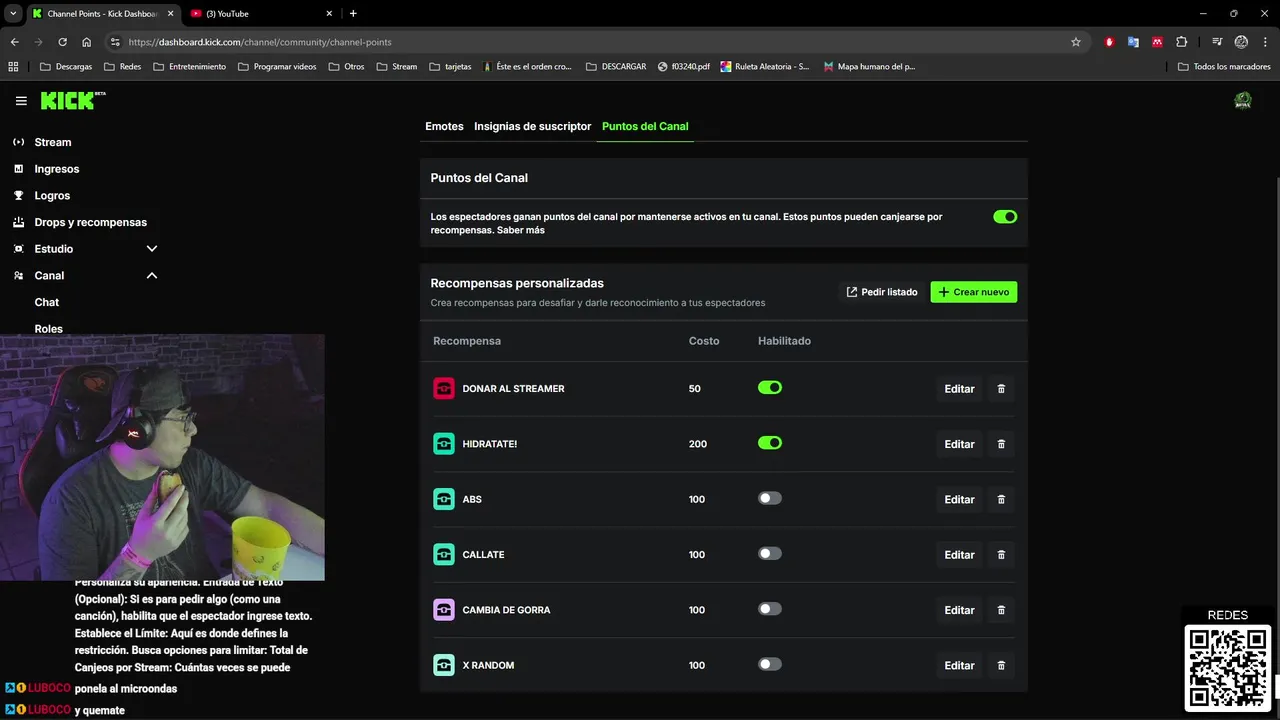Switch to the Emotes tab
1280x720 pixels.
point(444,127)
